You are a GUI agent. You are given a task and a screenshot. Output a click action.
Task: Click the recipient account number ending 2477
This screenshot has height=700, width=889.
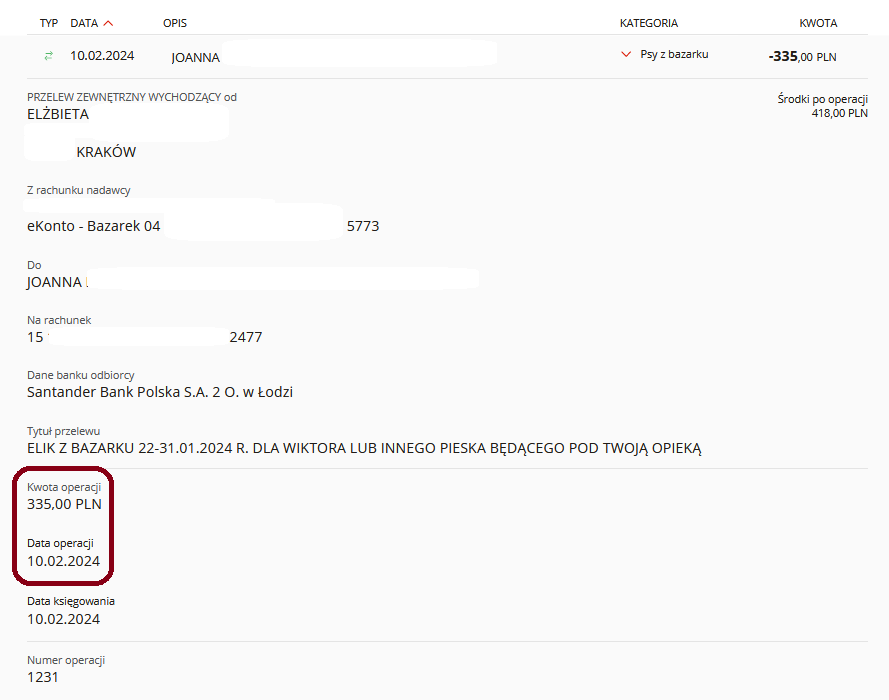pos(245,337)
